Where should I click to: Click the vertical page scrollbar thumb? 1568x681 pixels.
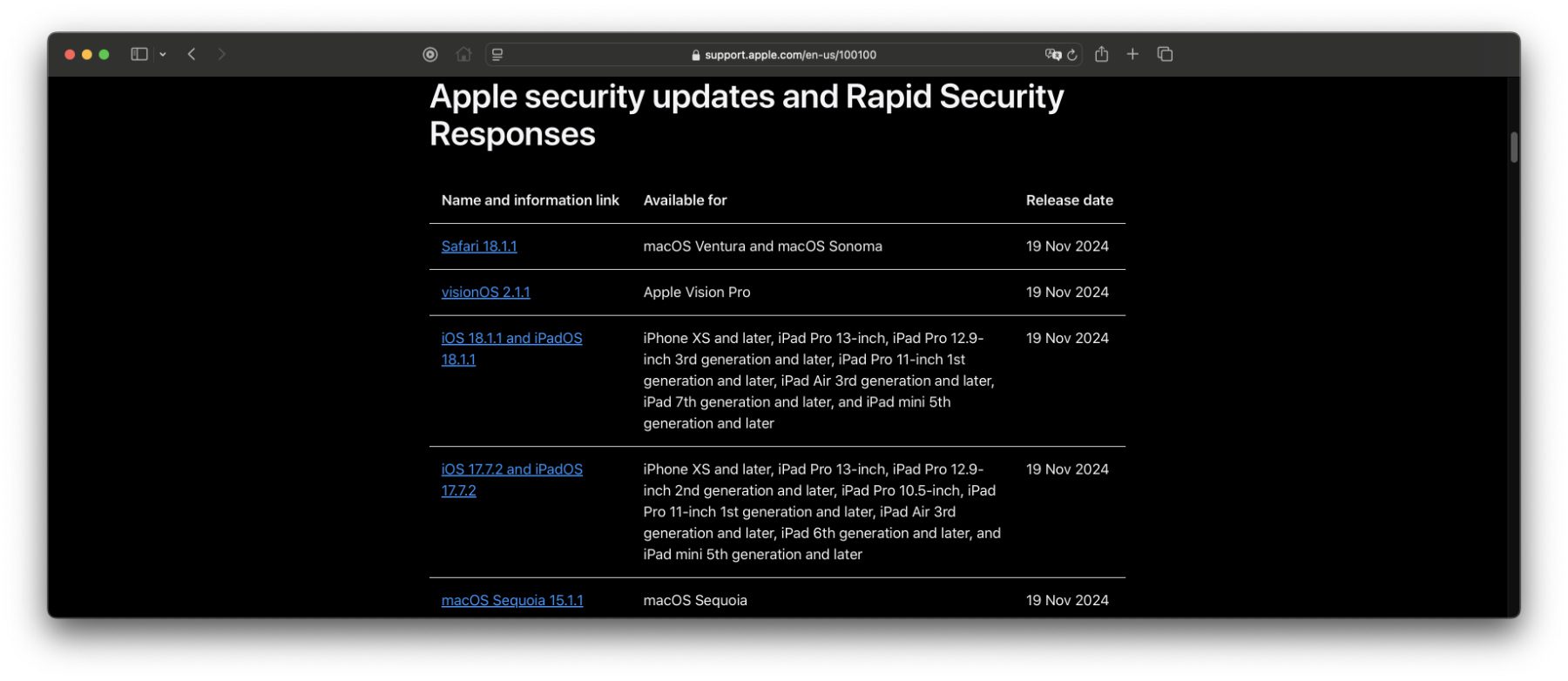click(1514, 147)
